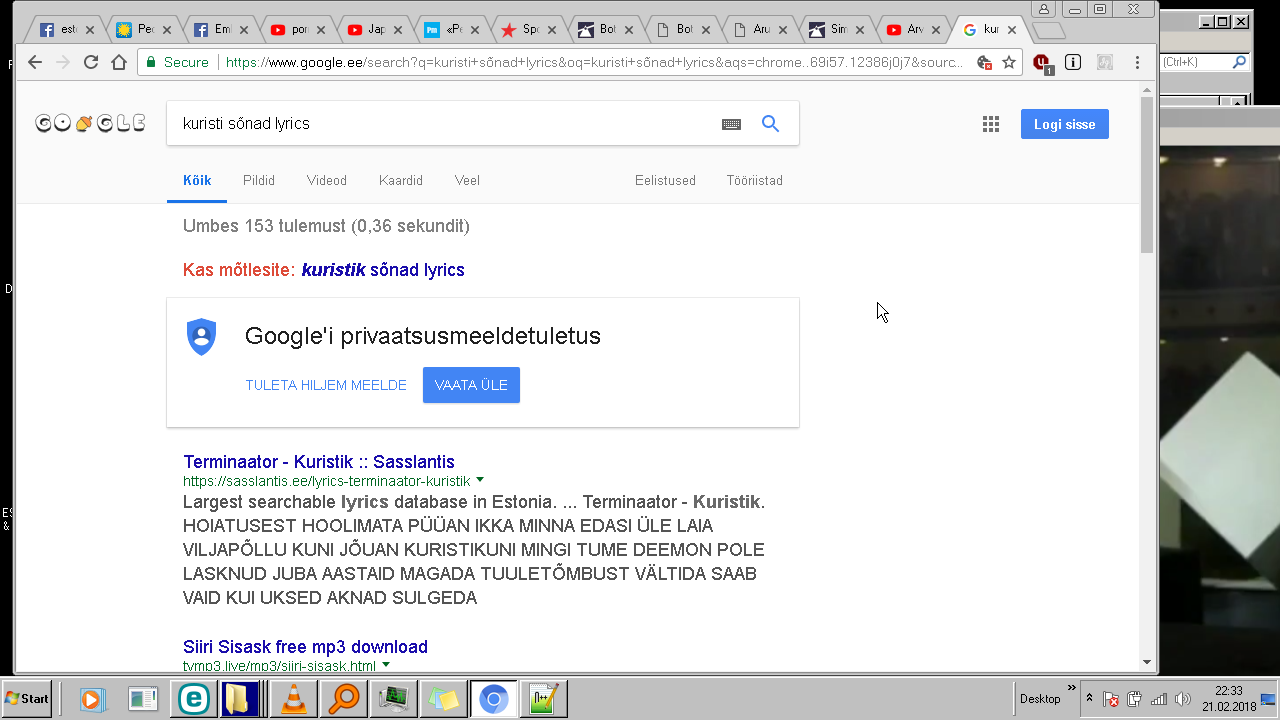Image resolution: width=1280 pixels, height=720 pixels.
Task: Go to the browser home page
Action: [x=119, y=62]
